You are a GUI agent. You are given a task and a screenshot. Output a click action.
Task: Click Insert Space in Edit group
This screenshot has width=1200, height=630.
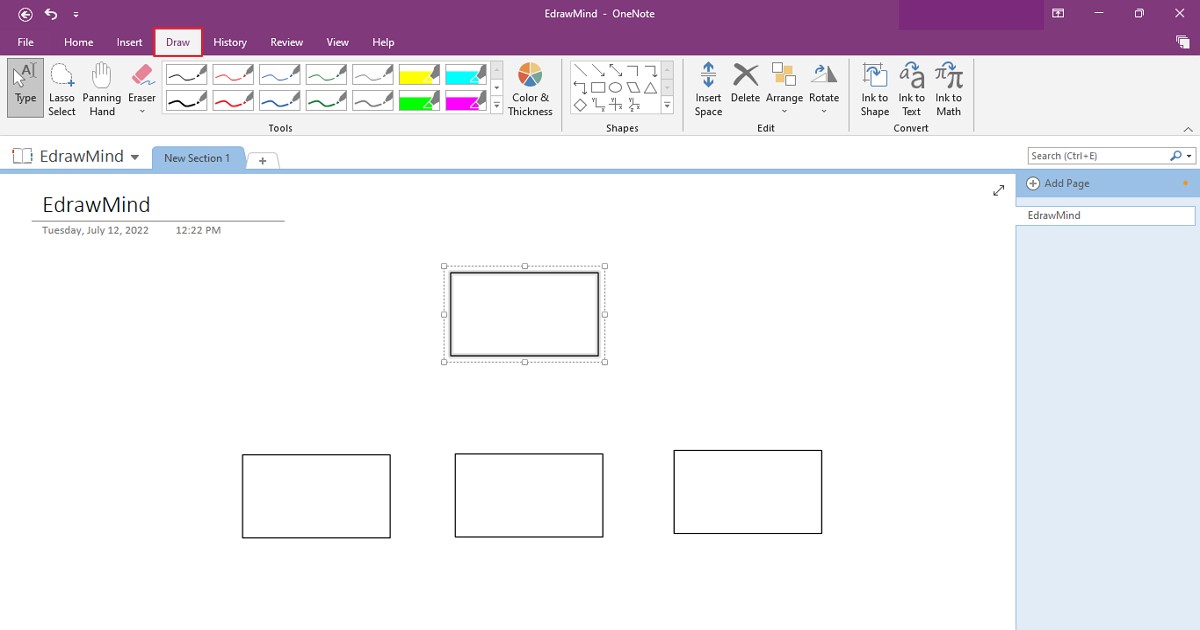[708, 88]
